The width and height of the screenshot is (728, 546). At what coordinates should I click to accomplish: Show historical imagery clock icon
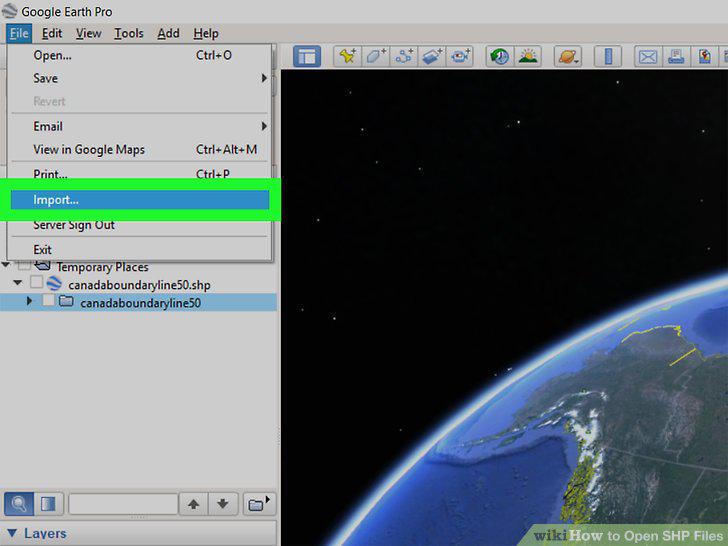[500, 57]
